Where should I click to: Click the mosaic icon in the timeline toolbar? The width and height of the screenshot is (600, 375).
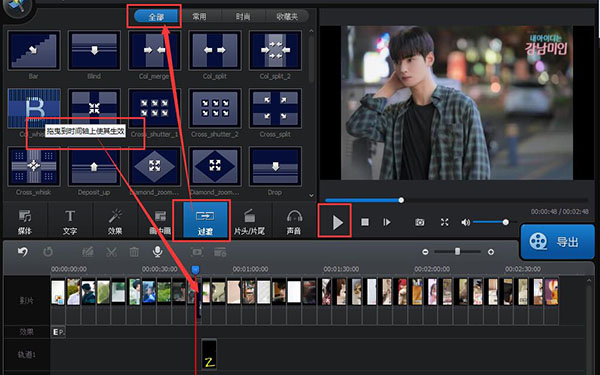coord(220,251)
